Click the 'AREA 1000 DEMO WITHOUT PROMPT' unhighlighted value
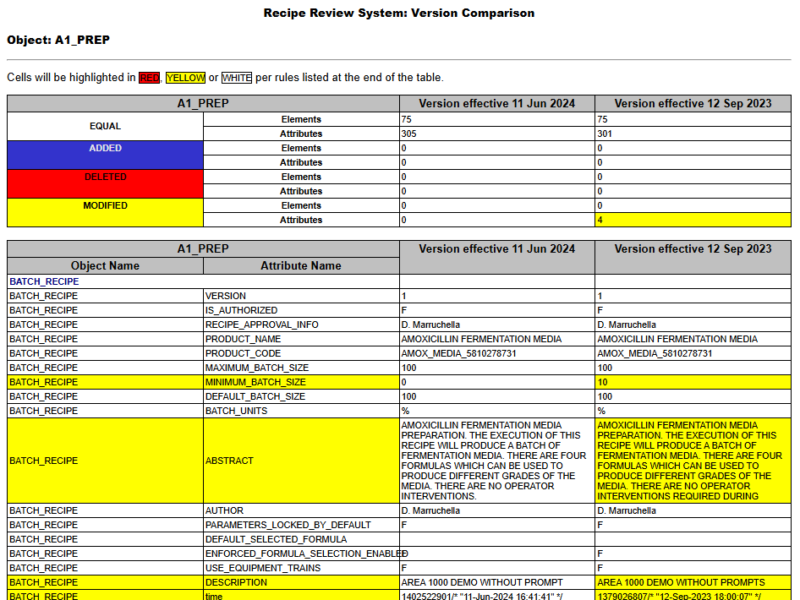 pos(497,582)
